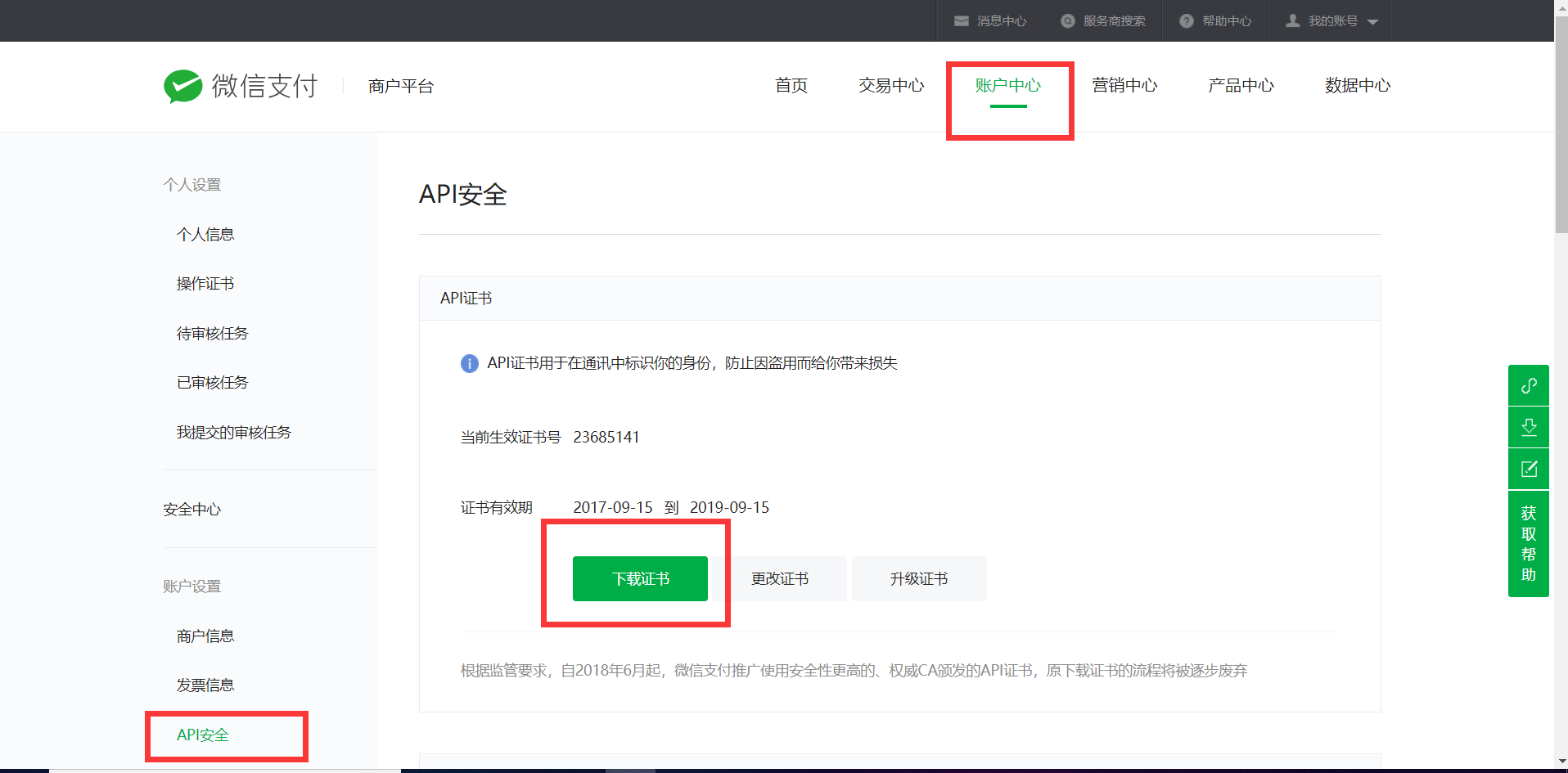Open the 交易中心 navigation tab
Viewport: 1568px width, 773px height.
point(891,85)
